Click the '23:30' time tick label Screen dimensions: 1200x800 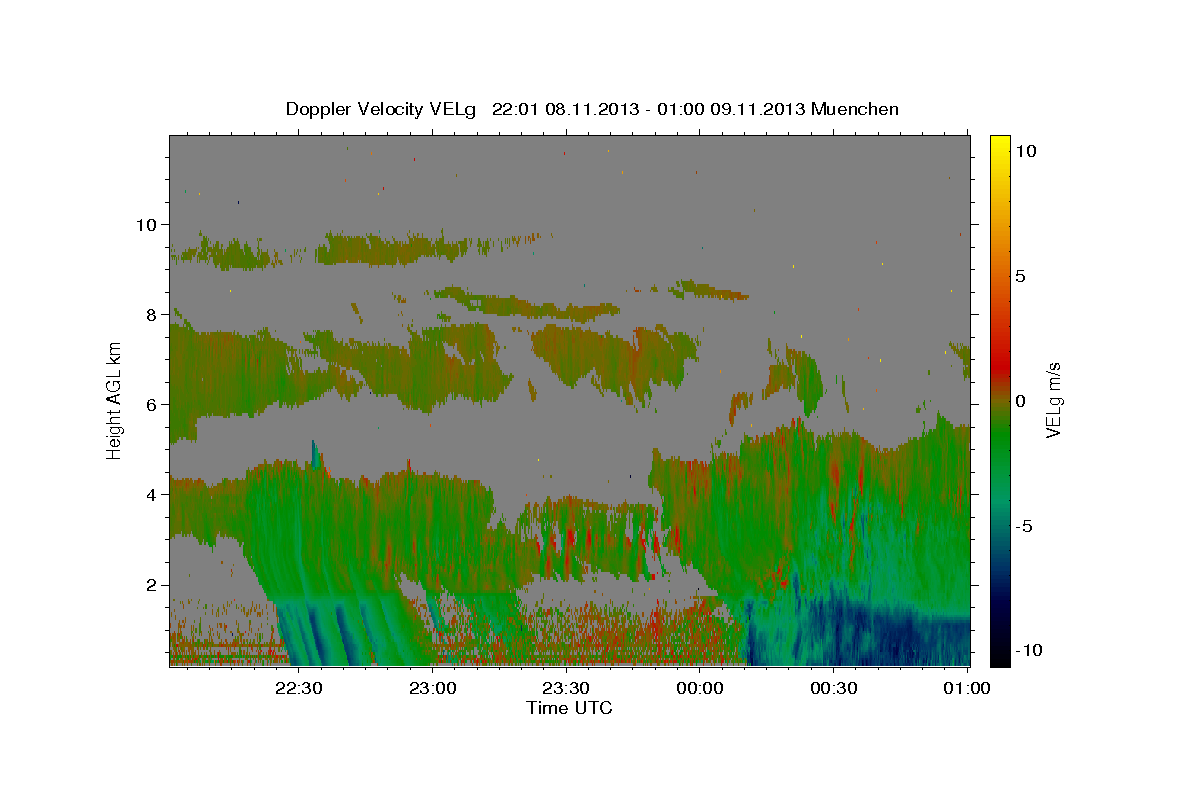[x=567, y=688]
